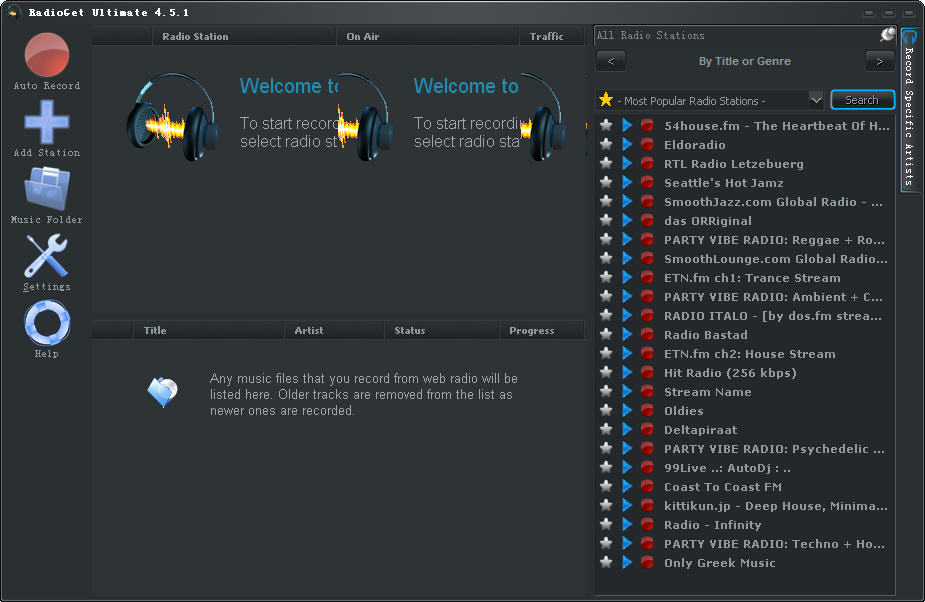Select PARTY VIBE RADIO: Psychedelic entry
Image resolution: width=925 pixels, height=602 pixels.
[x=774, y=449]
